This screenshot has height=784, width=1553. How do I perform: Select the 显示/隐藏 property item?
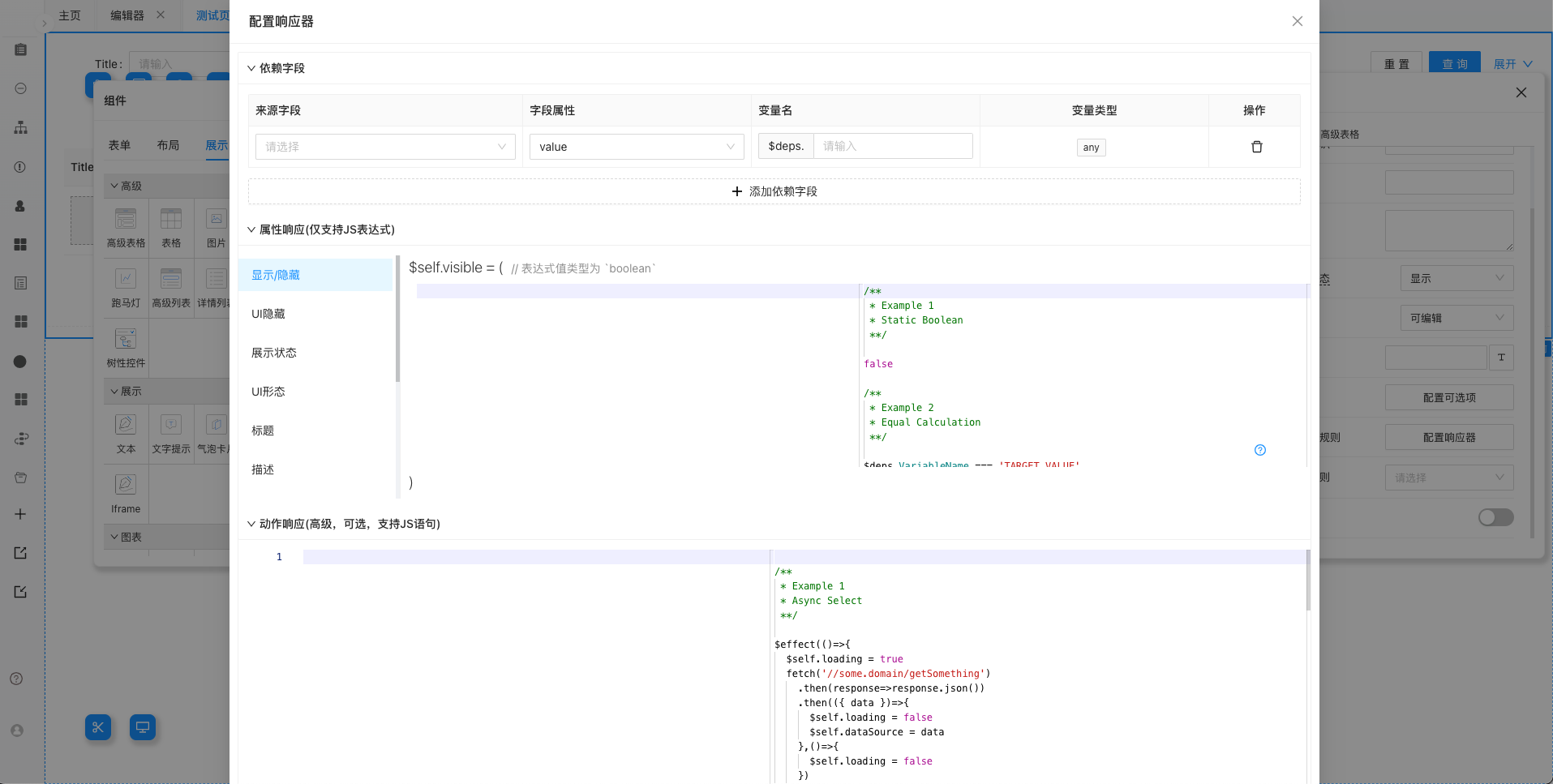pyautogui.click(x=315, y=275)
